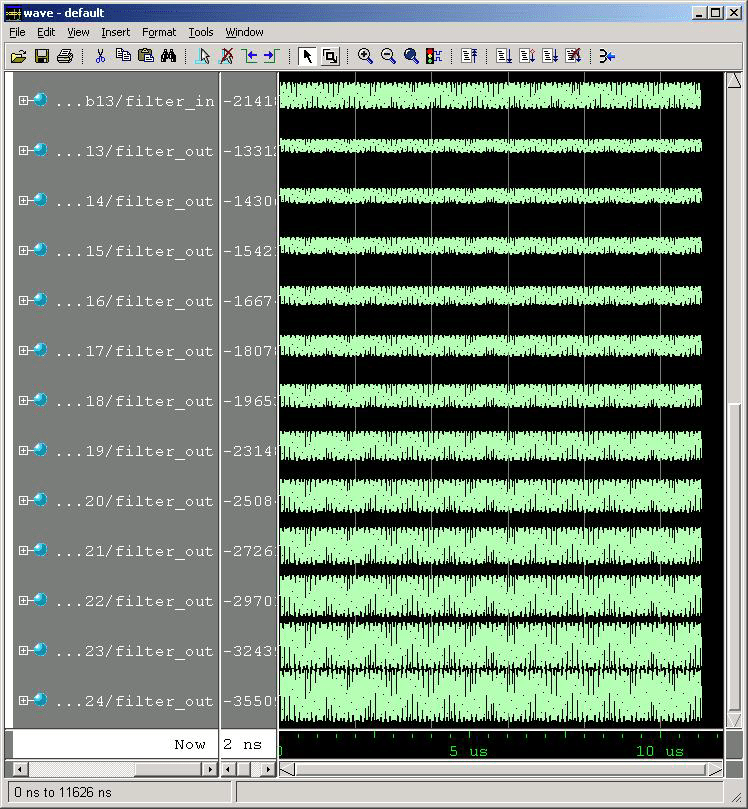Image resolution: width=748 pixels, height=809 pixels.
Task: Click the vertical scrollbar thumb
Action: pos(734,556)
